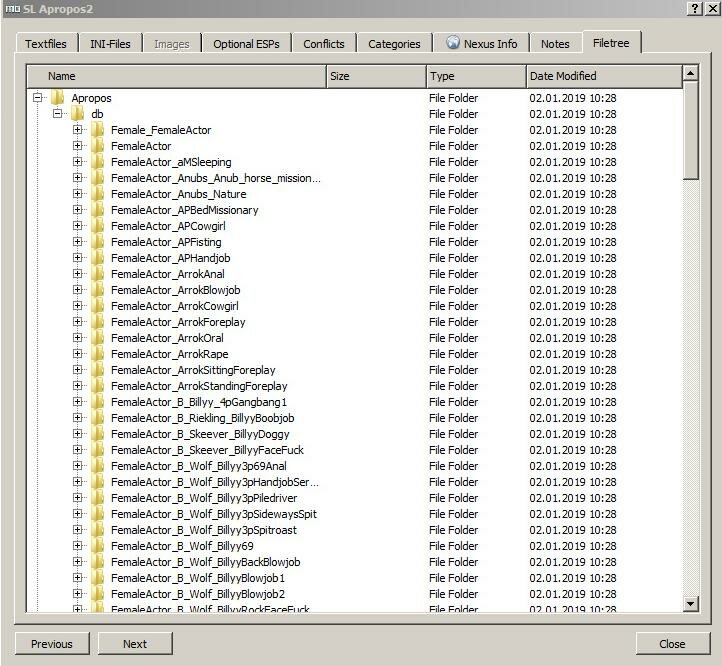The image size is (722, 666).
Task: Open the Nexus Info tab
Action: 482,44
